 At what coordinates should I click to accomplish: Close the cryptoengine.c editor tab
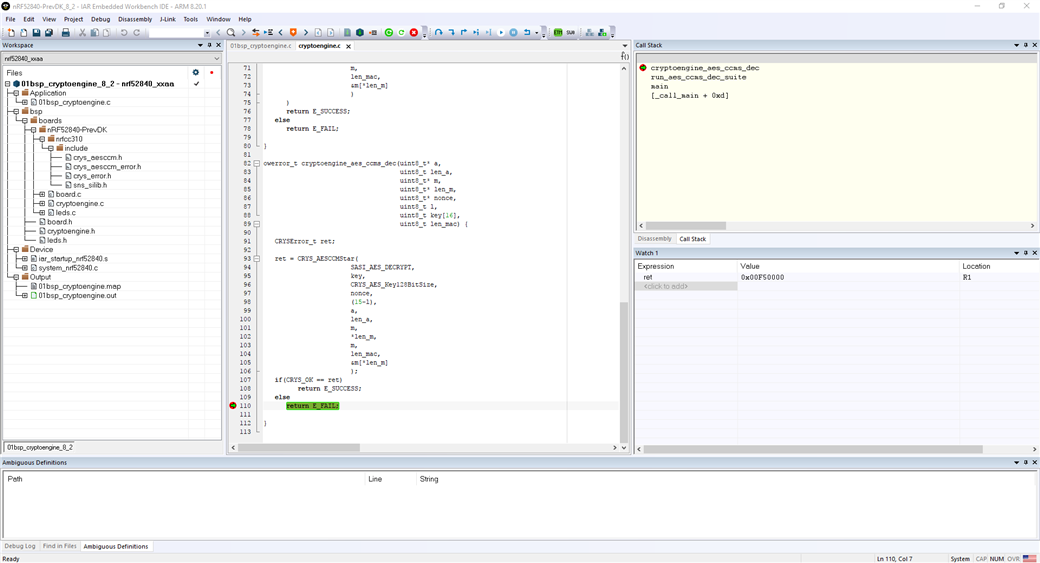(x=348, y=46)
